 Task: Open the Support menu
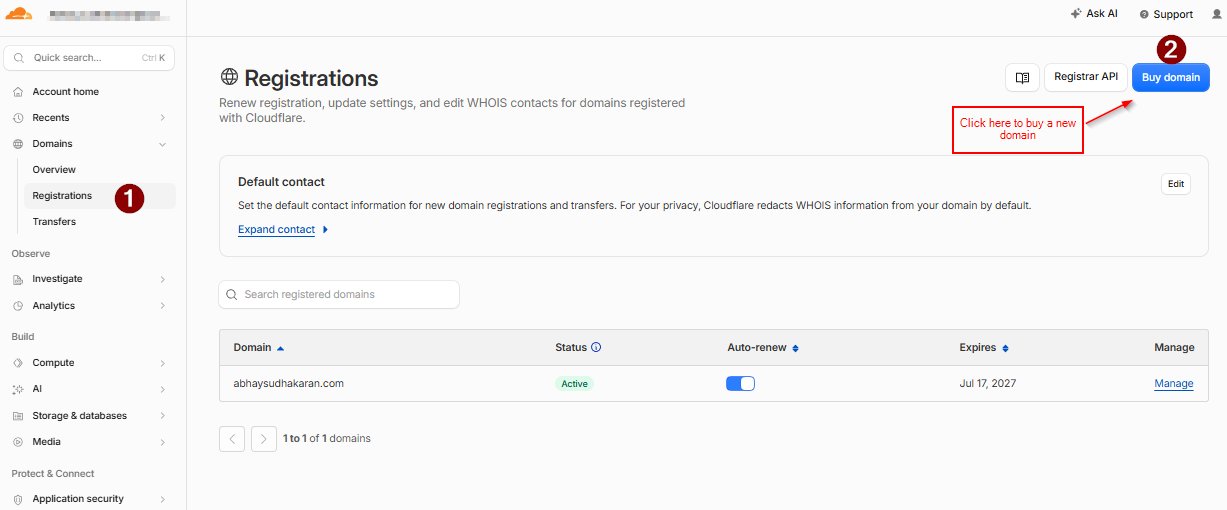[1166, 14]
